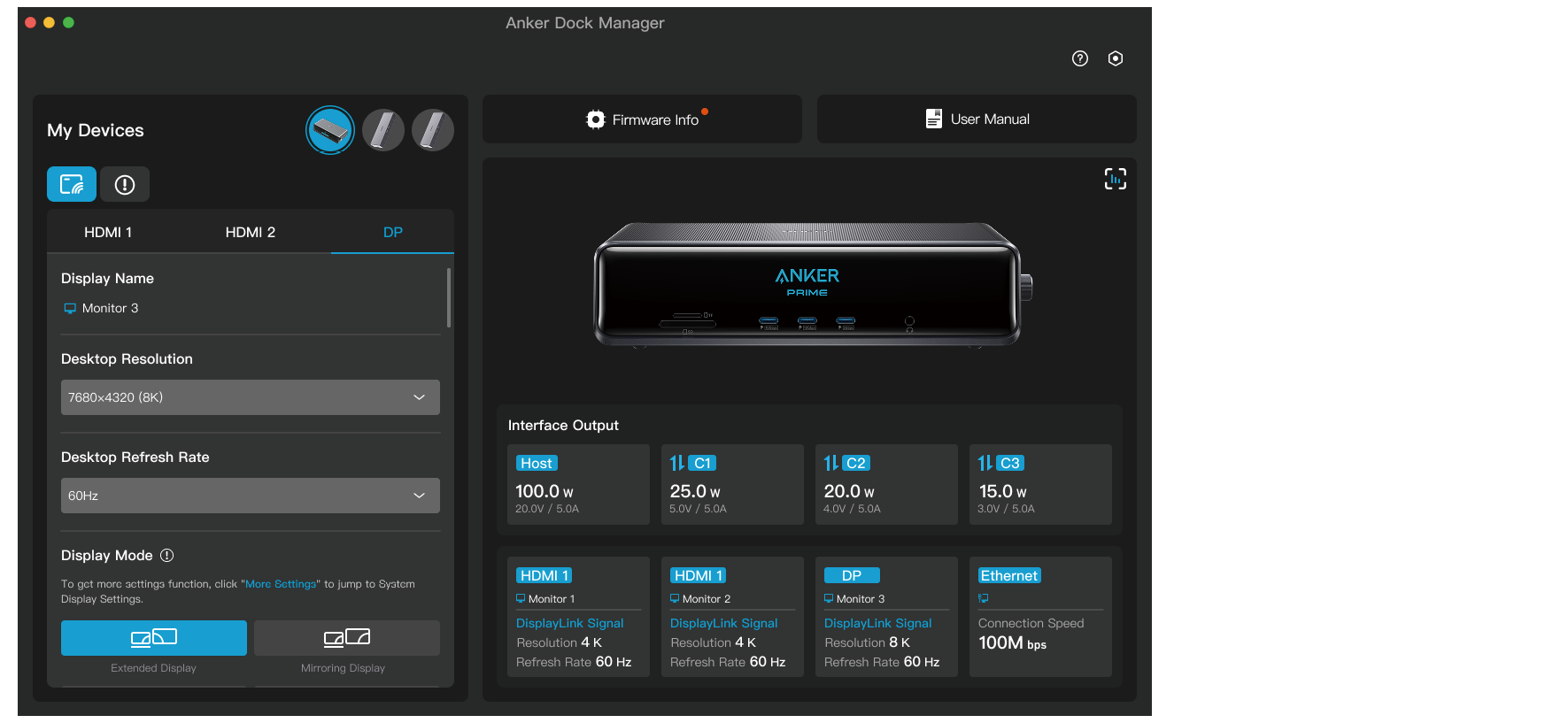Click the display settings panel scrollbar
The image size is (1568, 723).
449,298
